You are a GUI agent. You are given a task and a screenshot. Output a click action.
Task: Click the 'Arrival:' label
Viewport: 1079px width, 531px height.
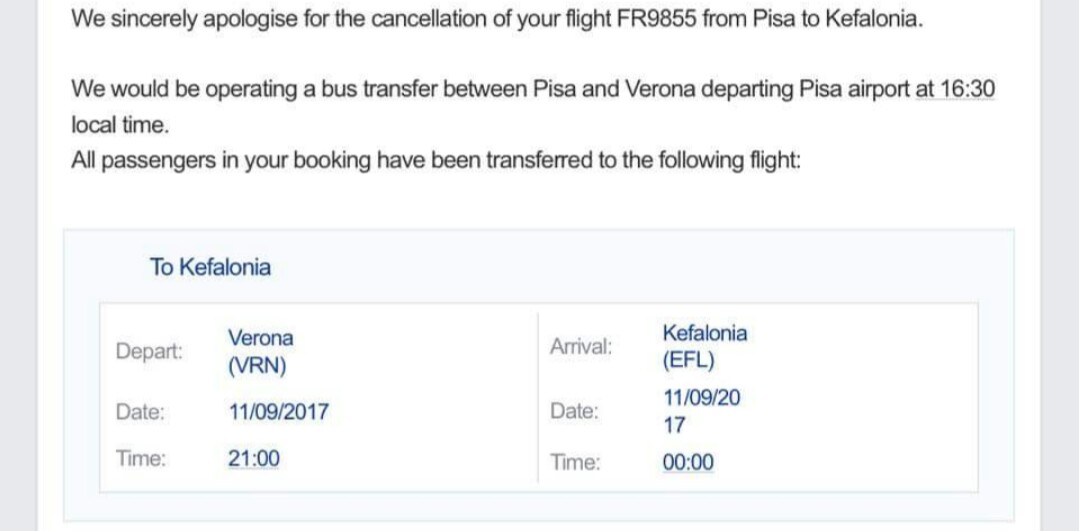[x=581, y=347]
